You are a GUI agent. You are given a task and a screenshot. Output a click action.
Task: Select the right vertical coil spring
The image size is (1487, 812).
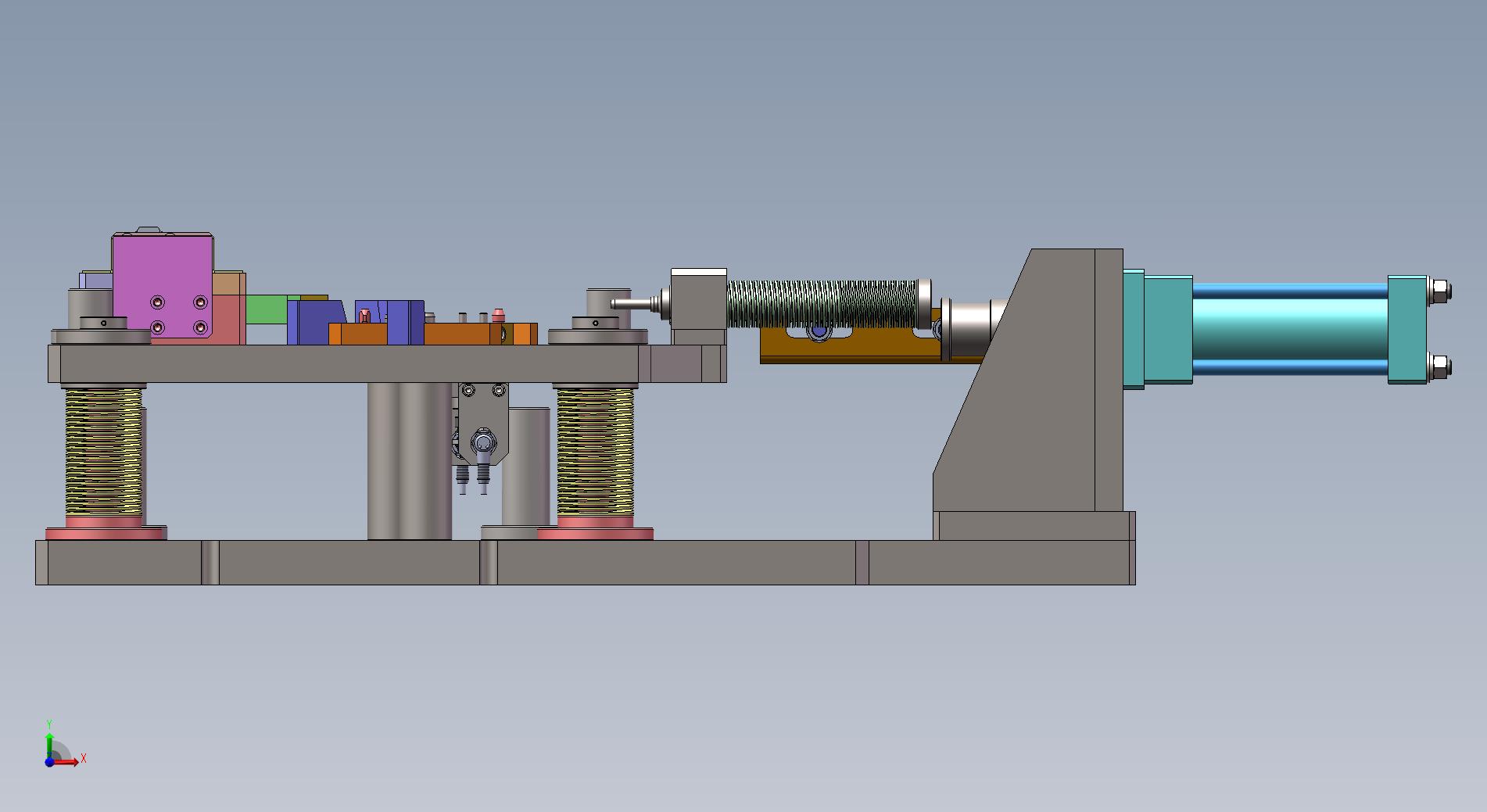click(595, 452)
